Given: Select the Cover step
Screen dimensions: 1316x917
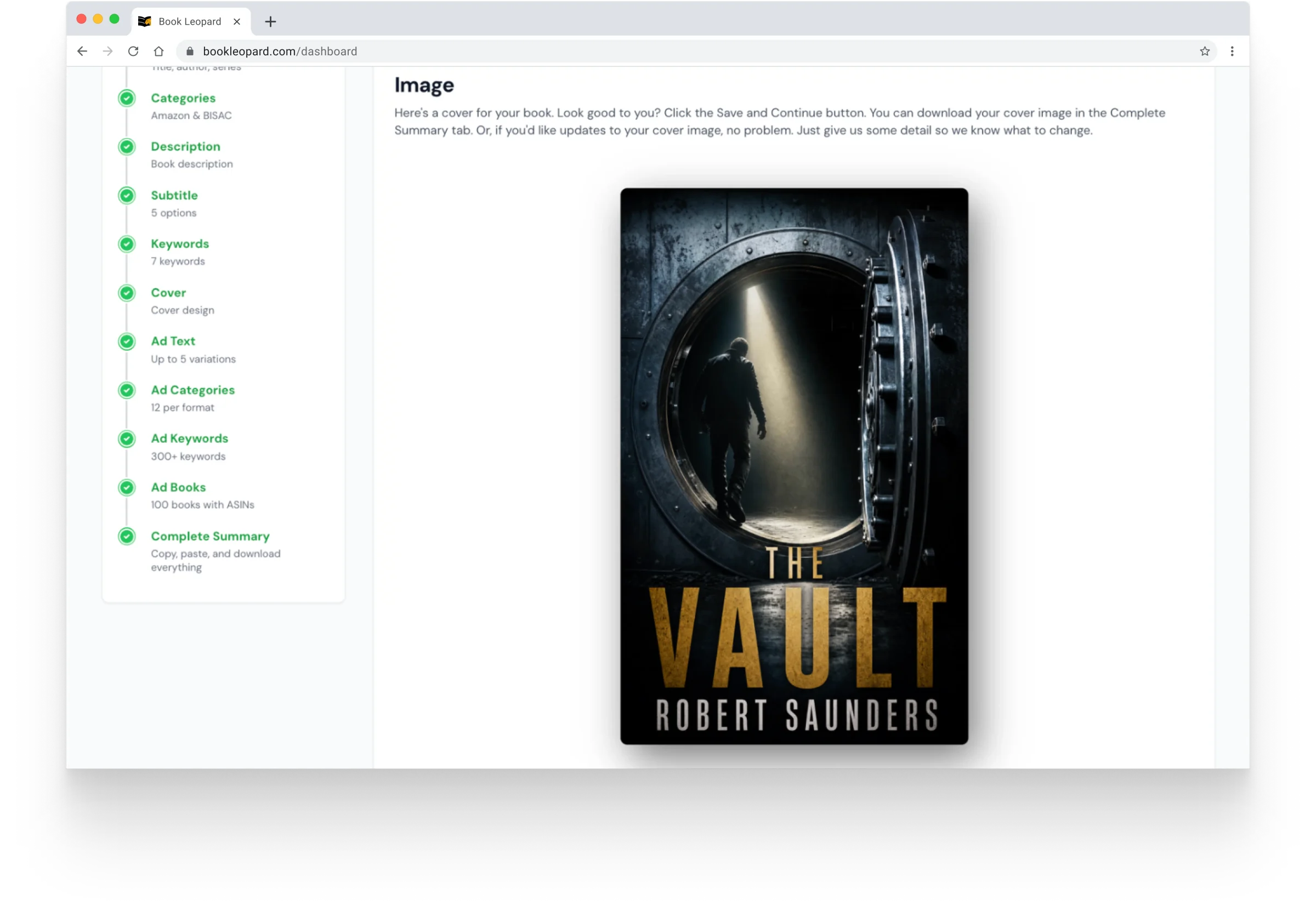Looking at the screenshot, I should [168, 293].
